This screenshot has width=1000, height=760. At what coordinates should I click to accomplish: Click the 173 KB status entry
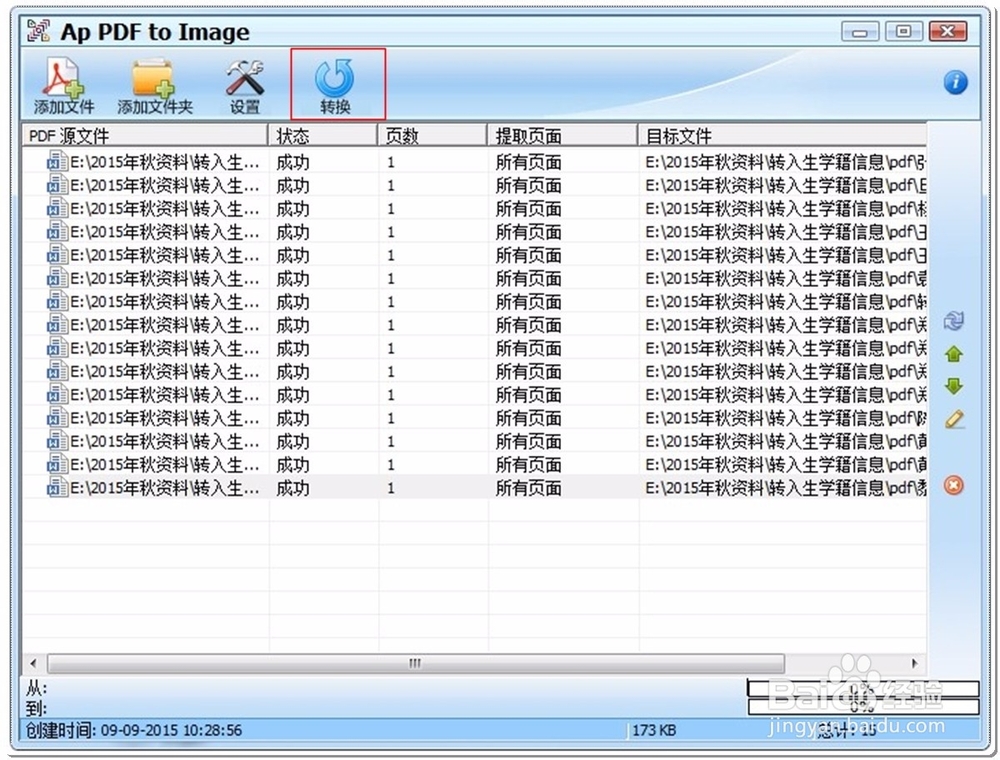point(654,730)
